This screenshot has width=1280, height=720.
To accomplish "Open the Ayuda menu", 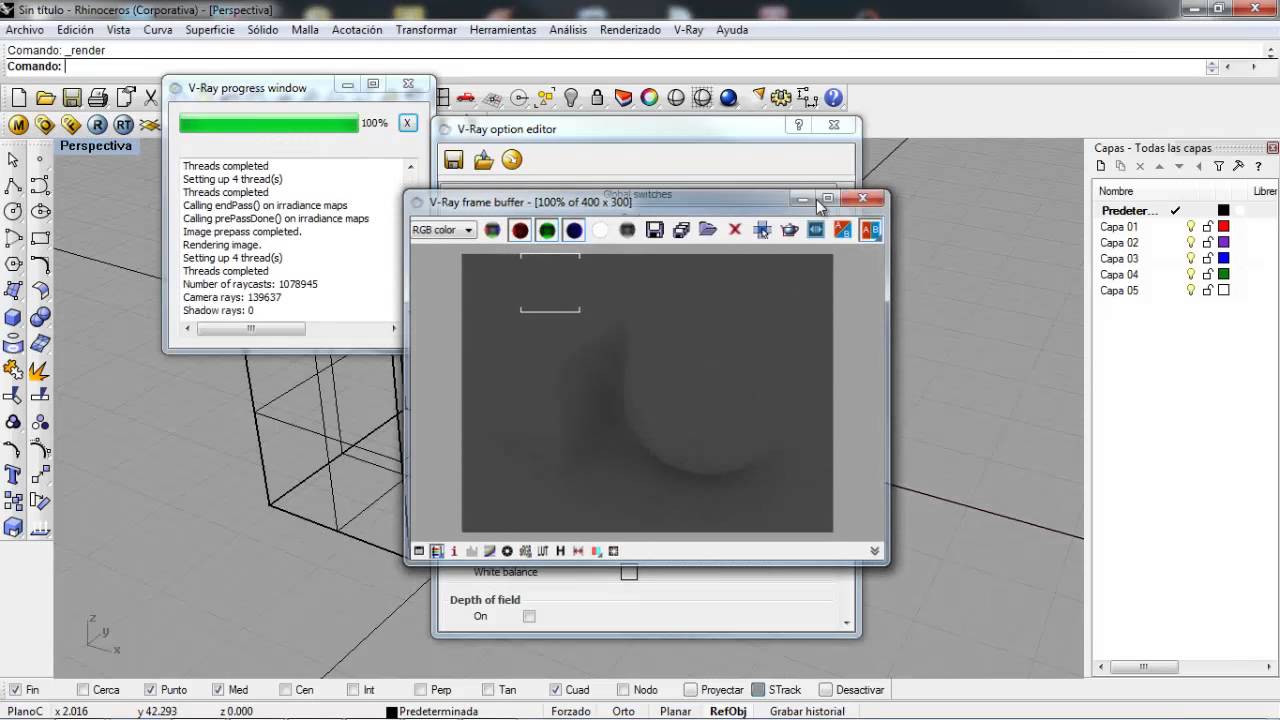I will click(x=732, y=30).
